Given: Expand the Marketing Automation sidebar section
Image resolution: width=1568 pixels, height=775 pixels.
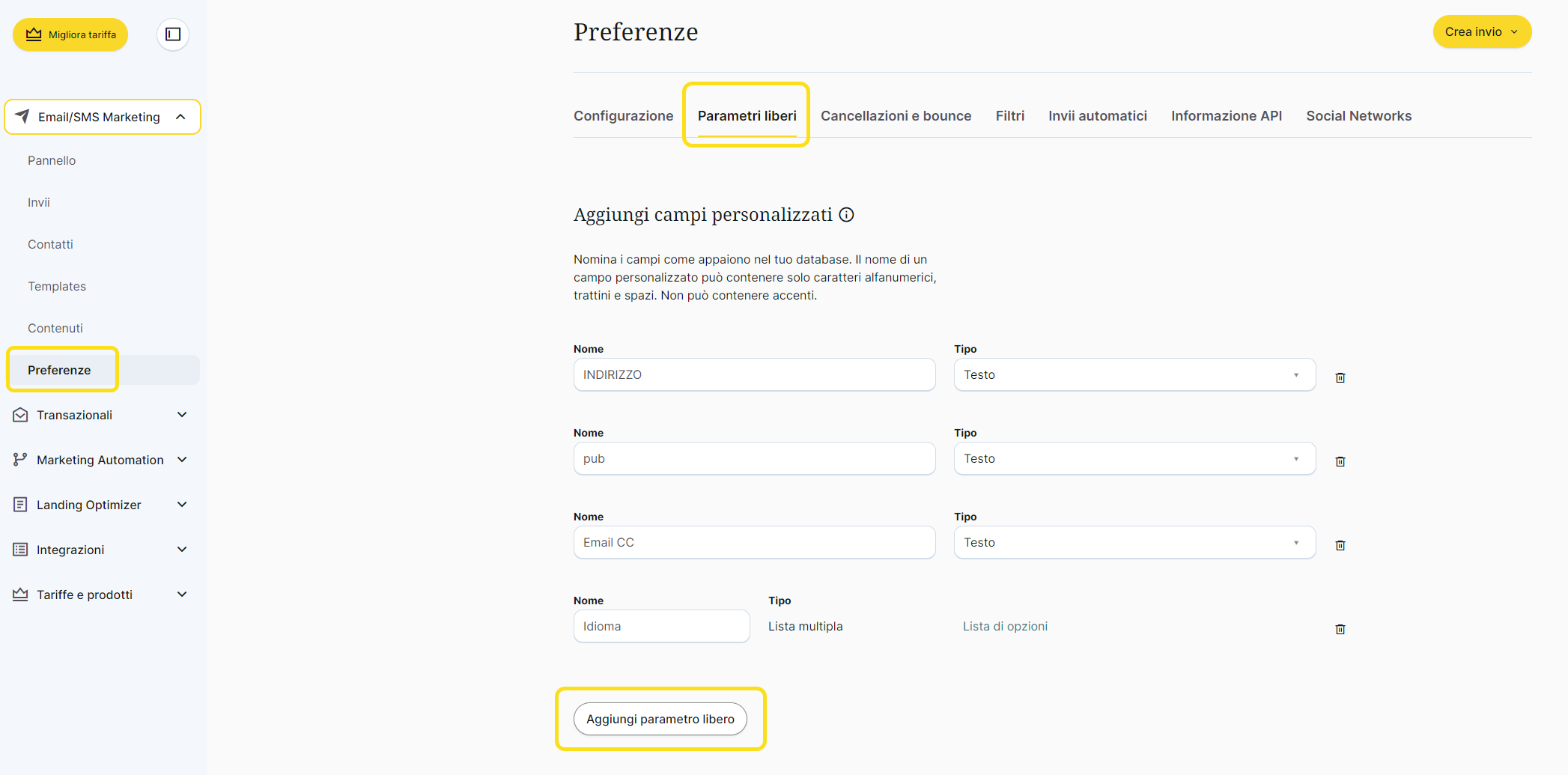Looking at the screenshot, I should coord(101,460).
